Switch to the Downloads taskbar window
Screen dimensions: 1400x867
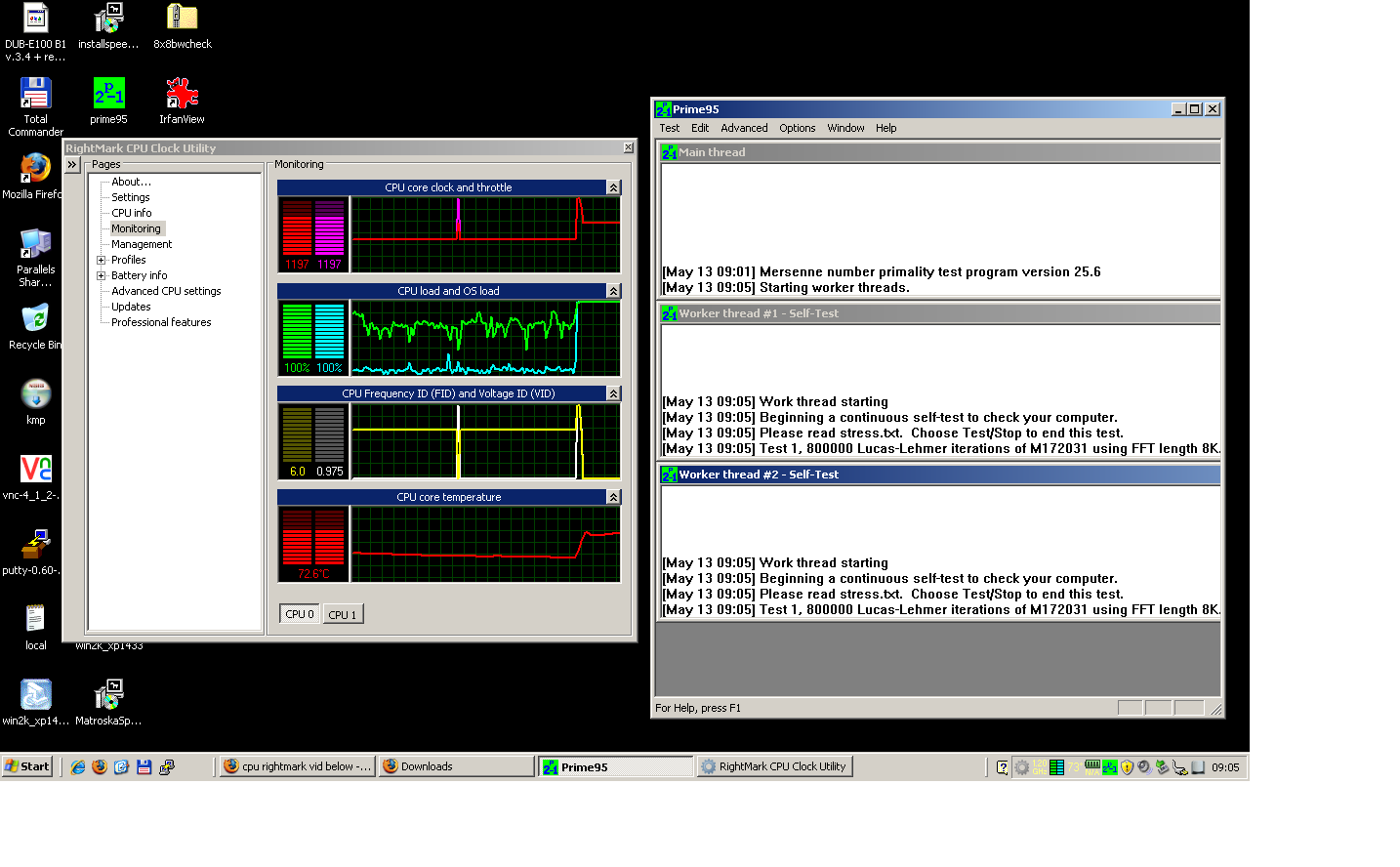click(x=456, y=766)
